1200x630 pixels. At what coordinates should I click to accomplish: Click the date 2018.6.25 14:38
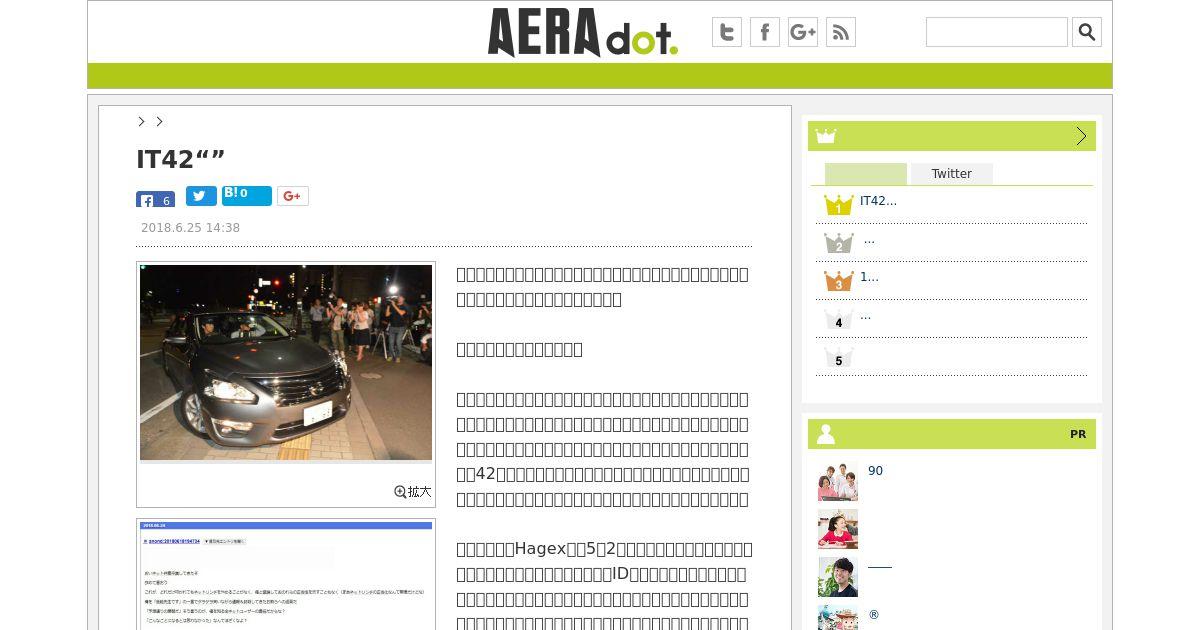coord(190,228)
